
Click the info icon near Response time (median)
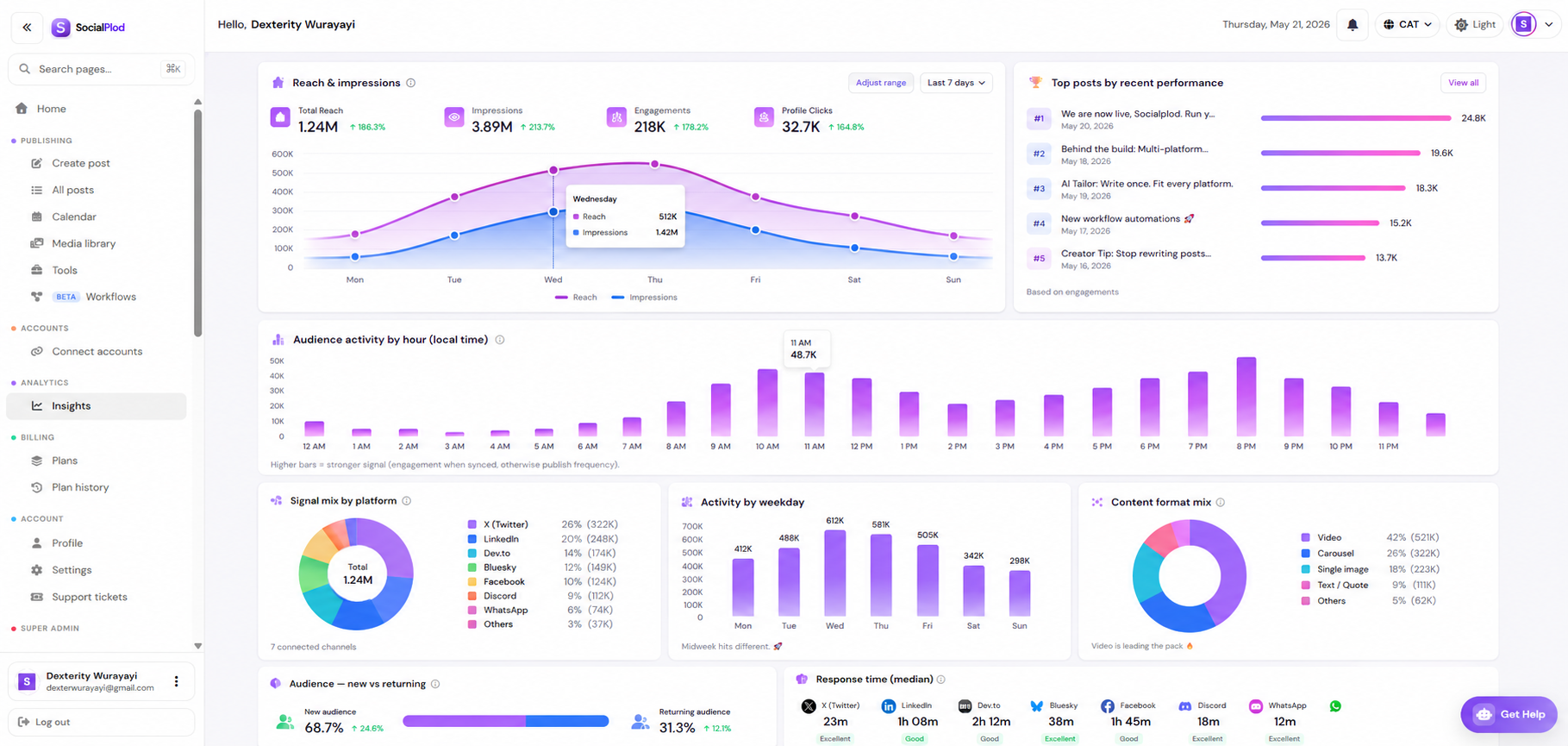tap(941, 680)
